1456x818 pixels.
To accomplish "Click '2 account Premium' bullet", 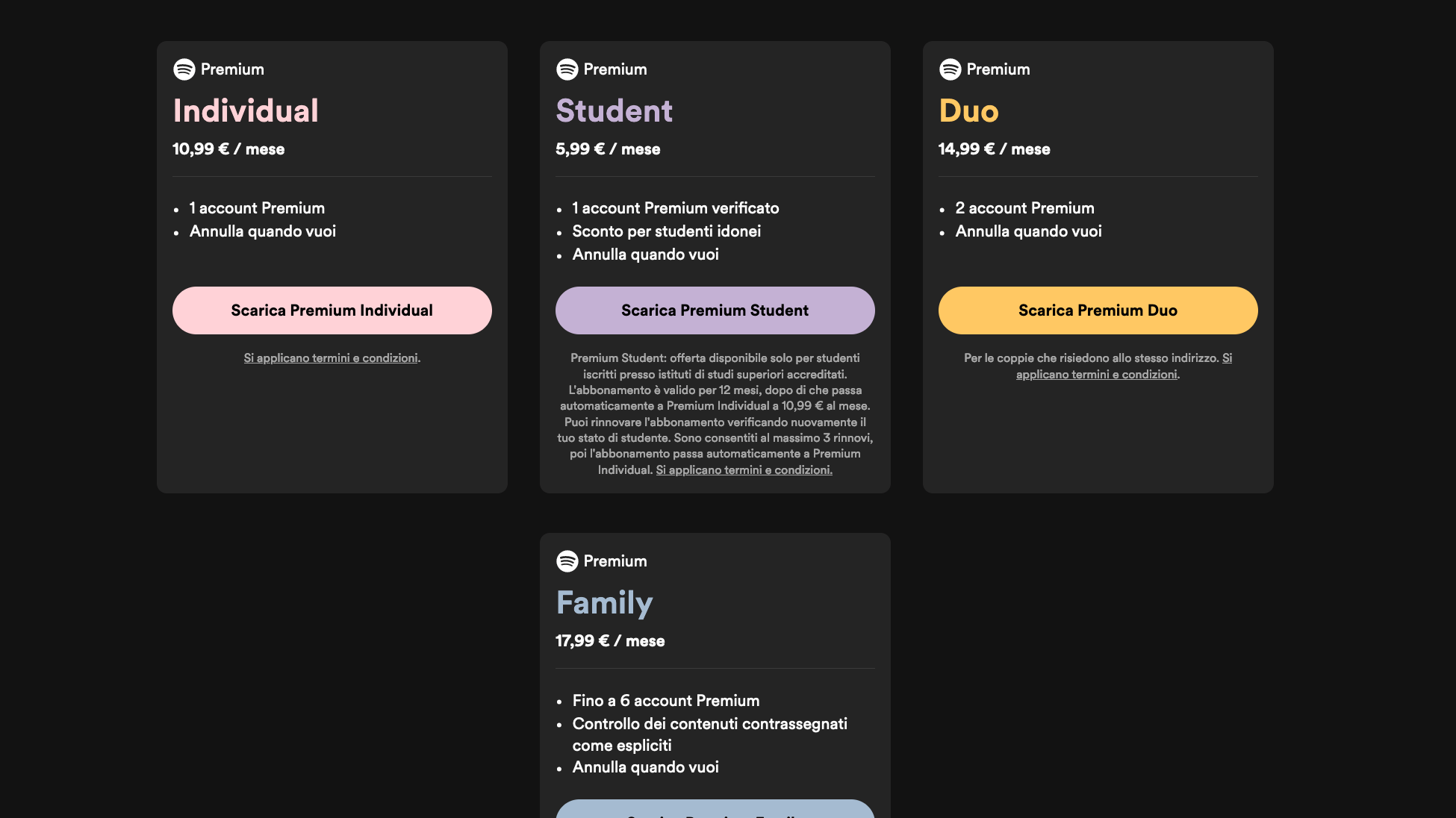I will point(1025,208).
